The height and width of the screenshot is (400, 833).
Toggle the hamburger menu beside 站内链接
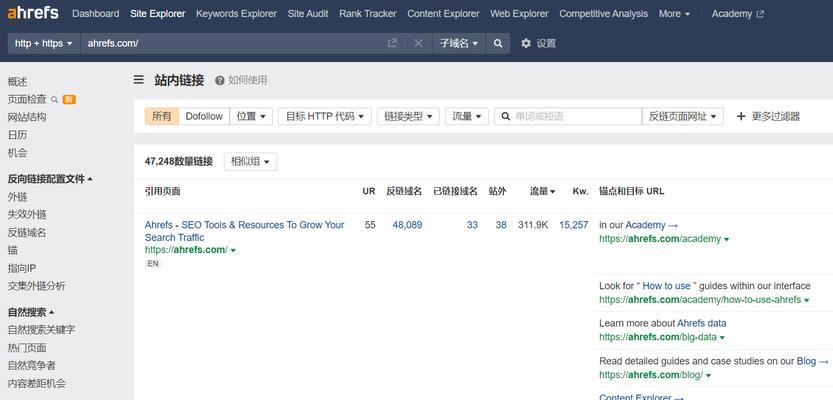139,80
